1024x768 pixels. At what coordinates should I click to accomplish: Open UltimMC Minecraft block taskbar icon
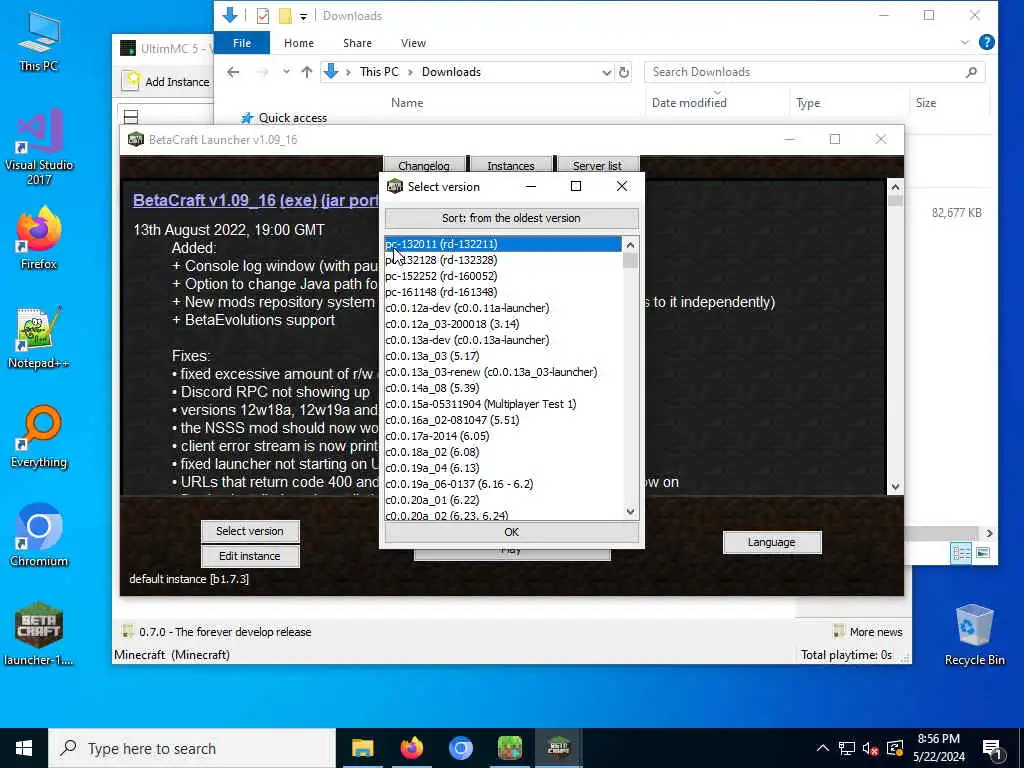[x=509, y=748]
